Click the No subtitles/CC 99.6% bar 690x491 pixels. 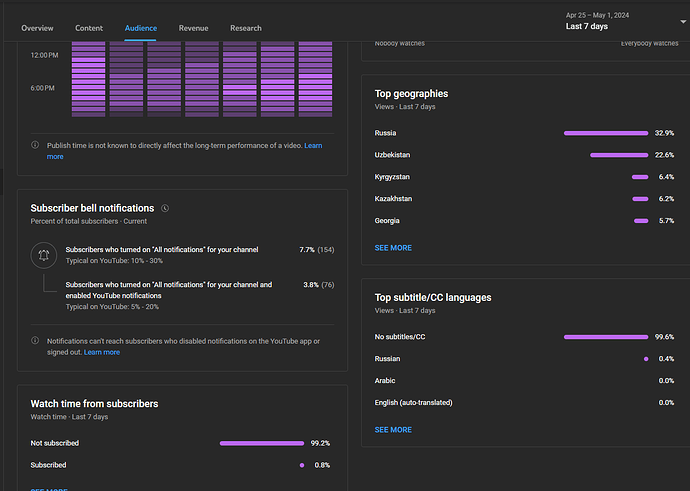(x=606, y=337)
